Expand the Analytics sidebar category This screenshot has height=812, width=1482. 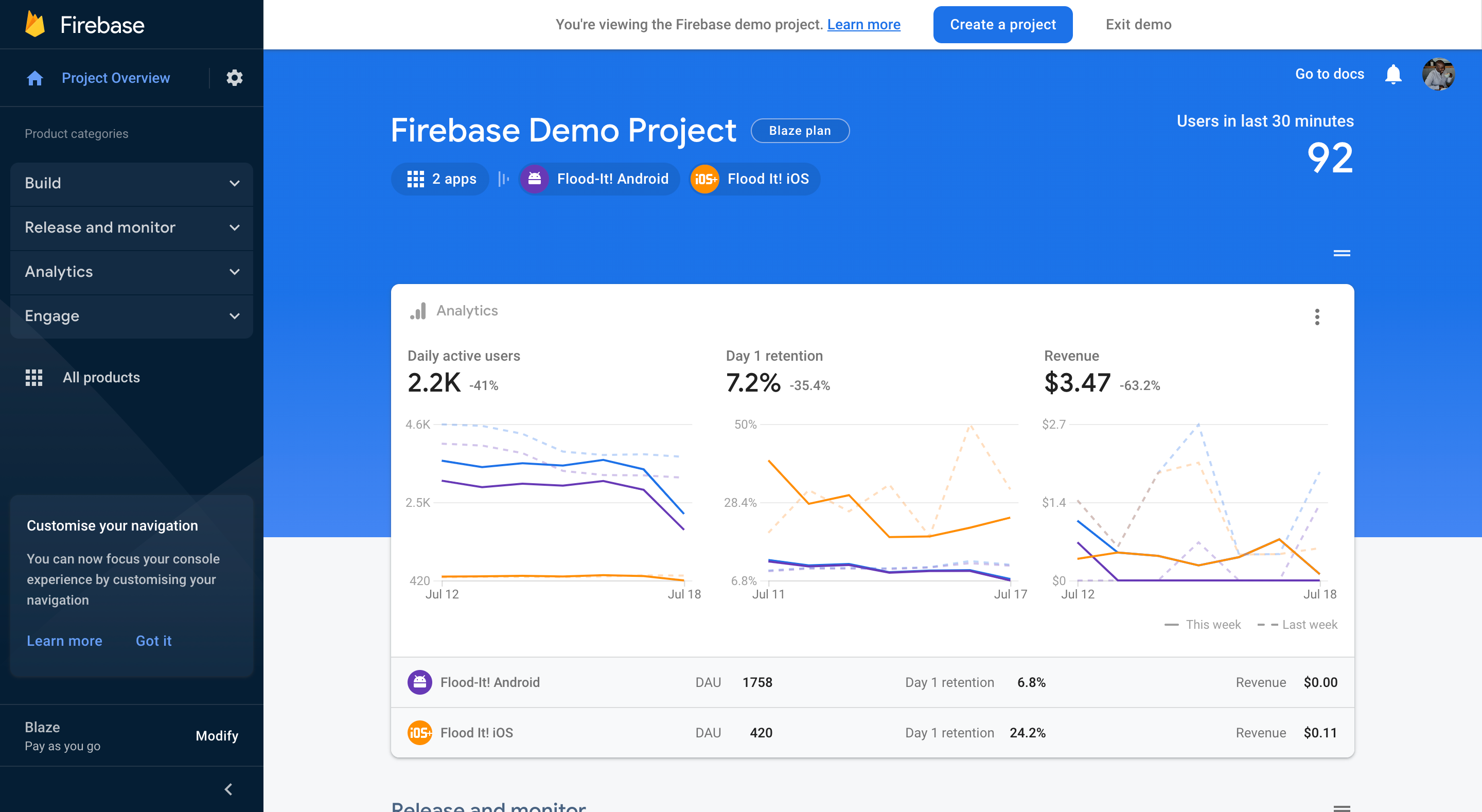(x=132, y=272)
